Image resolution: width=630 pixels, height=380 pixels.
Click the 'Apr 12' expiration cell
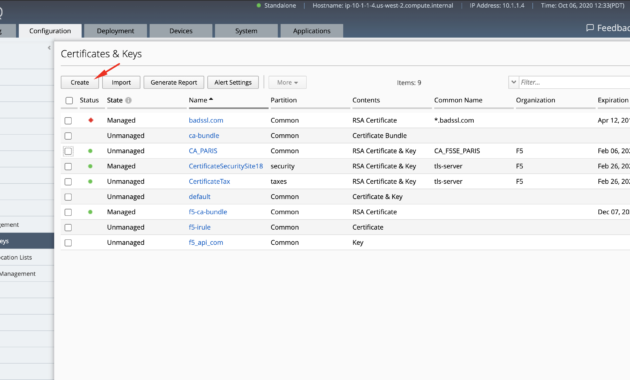pos(614,121)
